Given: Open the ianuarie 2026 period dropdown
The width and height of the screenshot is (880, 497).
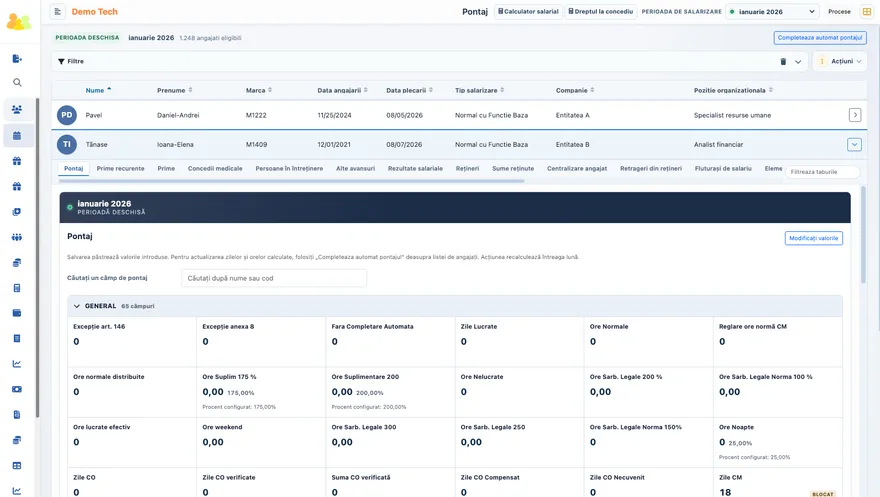Looking at the screenshot, I should (x=772, y=11).
